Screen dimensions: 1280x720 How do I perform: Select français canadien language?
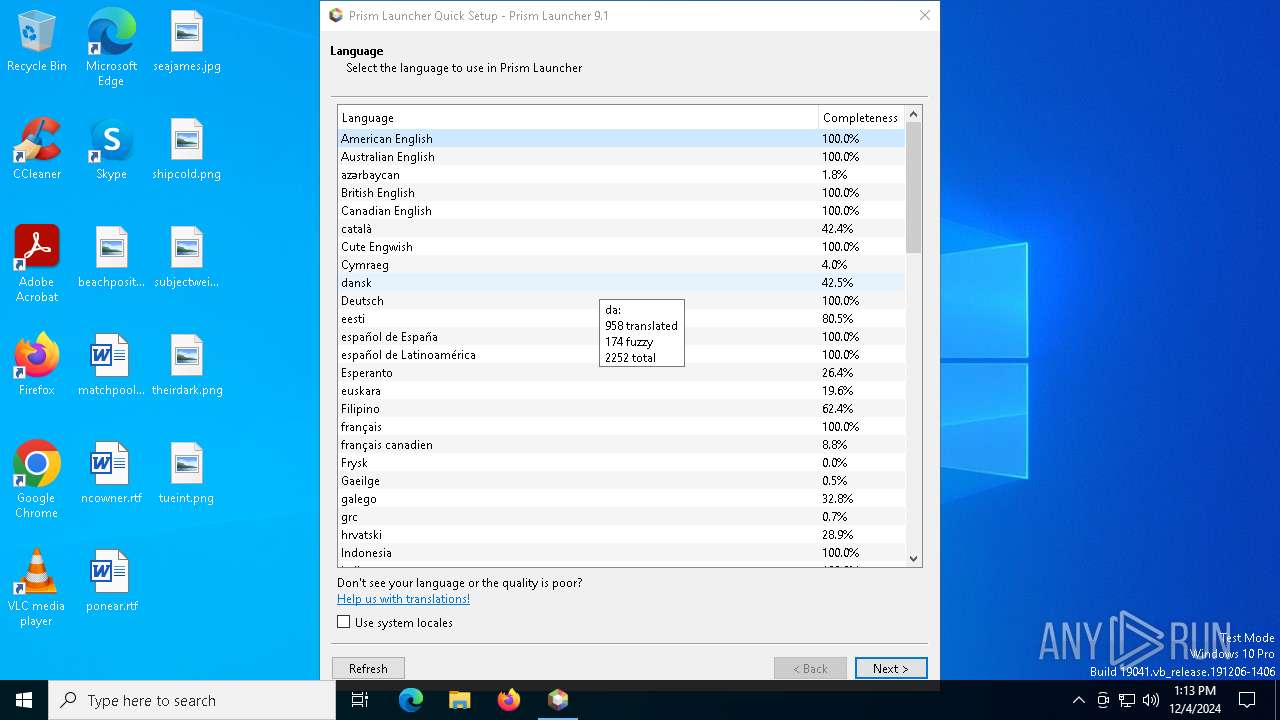point(621,445)
